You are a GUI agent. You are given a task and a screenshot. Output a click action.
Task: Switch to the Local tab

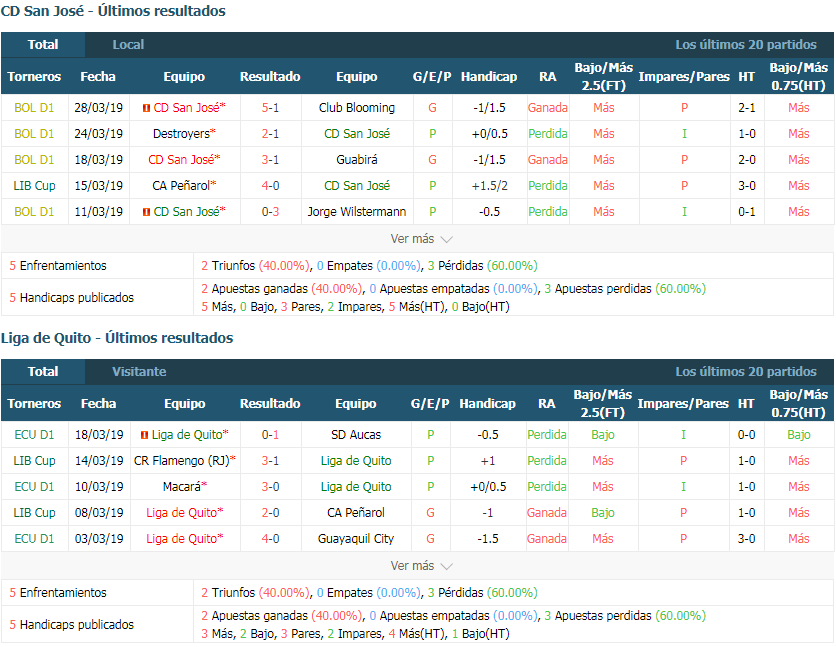click(128, 45)
